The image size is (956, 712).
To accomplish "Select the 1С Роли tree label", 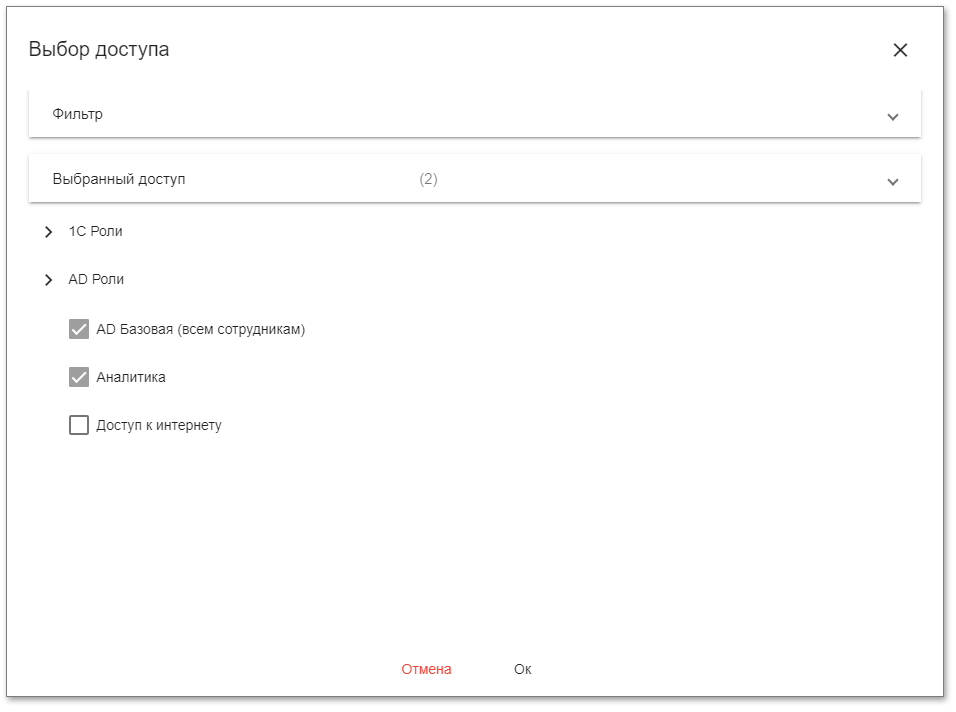I will (x=95, y=231).
